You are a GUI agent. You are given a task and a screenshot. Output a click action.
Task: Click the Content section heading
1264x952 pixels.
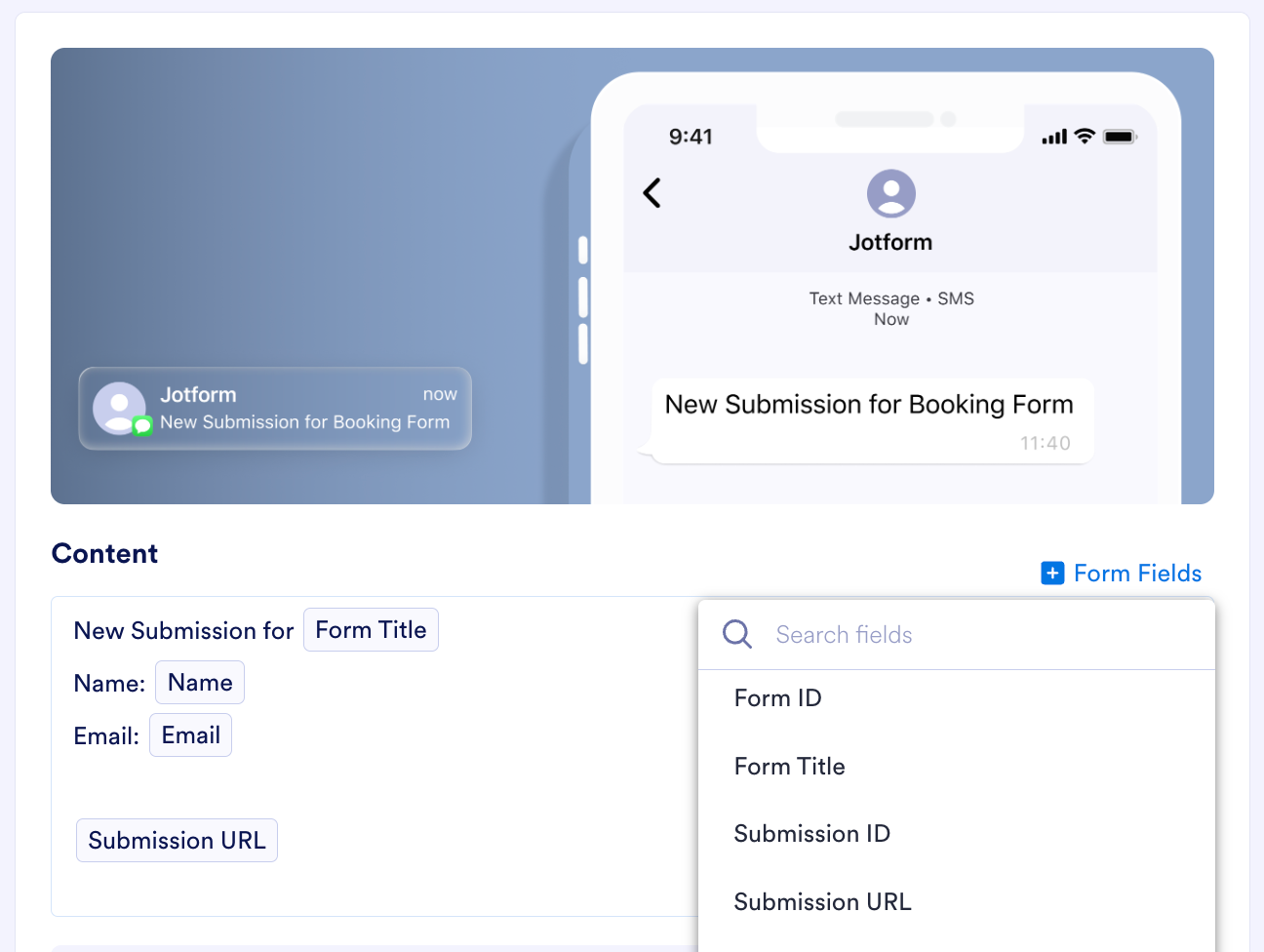tap(104, 553)
